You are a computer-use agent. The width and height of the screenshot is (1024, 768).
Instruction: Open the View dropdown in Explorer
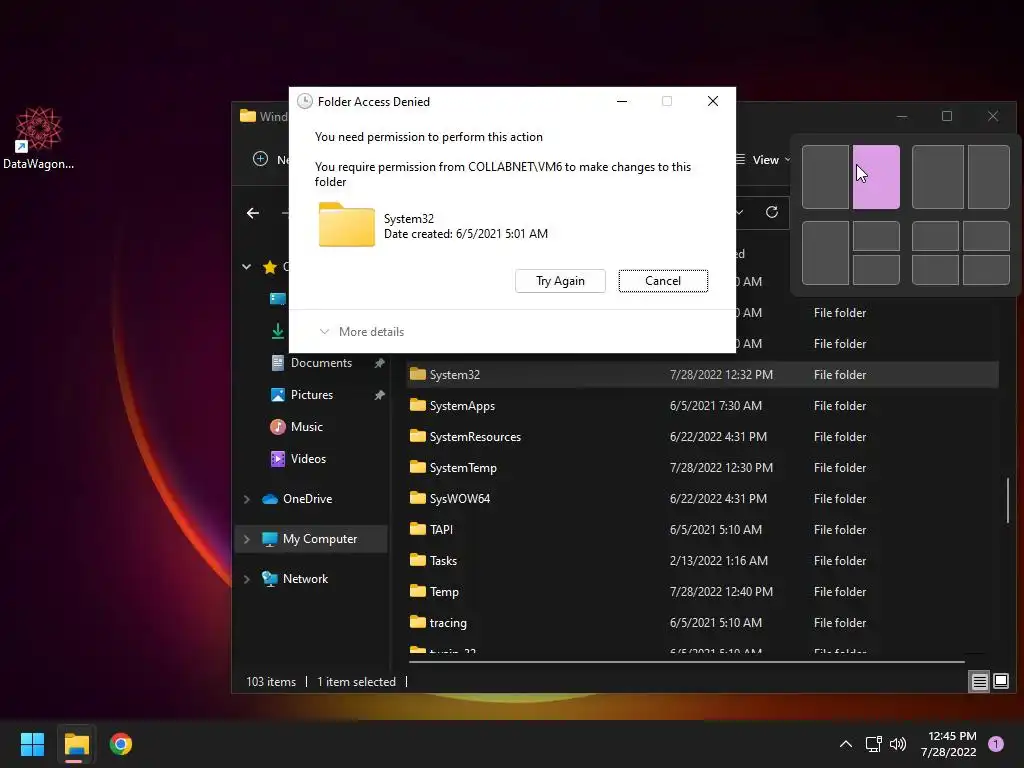point(762,160)
